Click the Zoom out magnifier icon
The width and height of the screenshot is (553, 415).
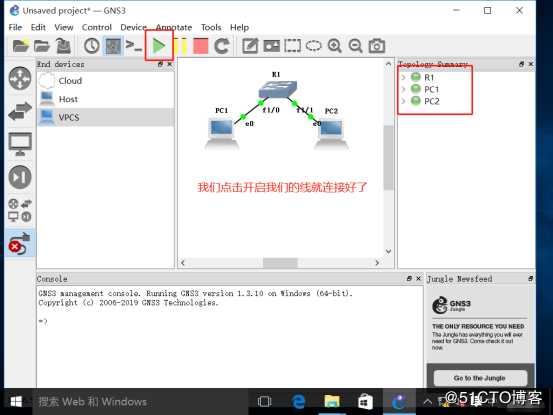pyautogui.click(x=356, y=46)
